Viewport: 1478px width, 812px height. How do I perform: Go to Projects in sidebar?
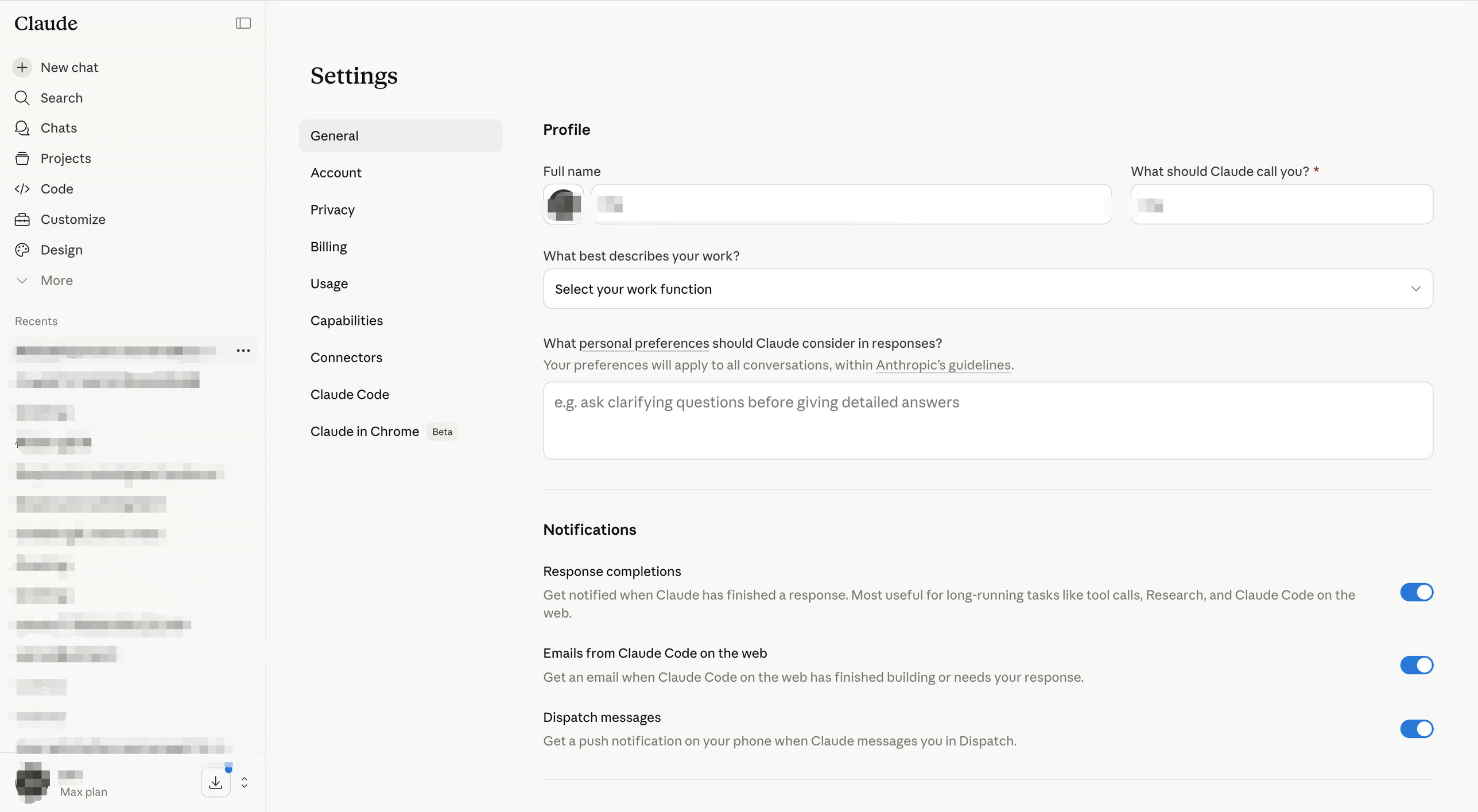pyautogui.click(x=66, y=158)
